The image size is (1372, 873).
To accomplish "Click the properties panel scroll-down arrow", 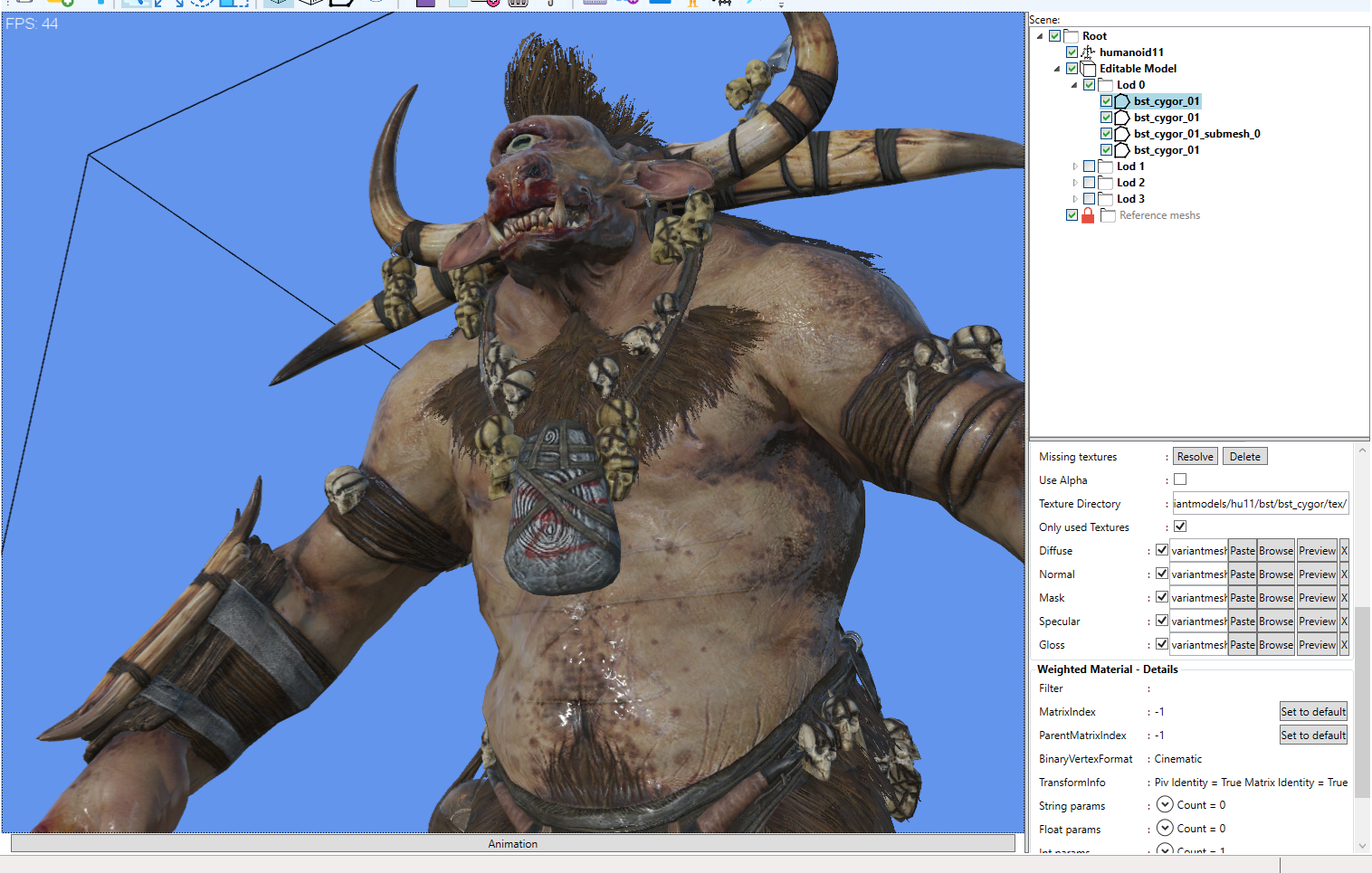I will [x=1363, y=846].
